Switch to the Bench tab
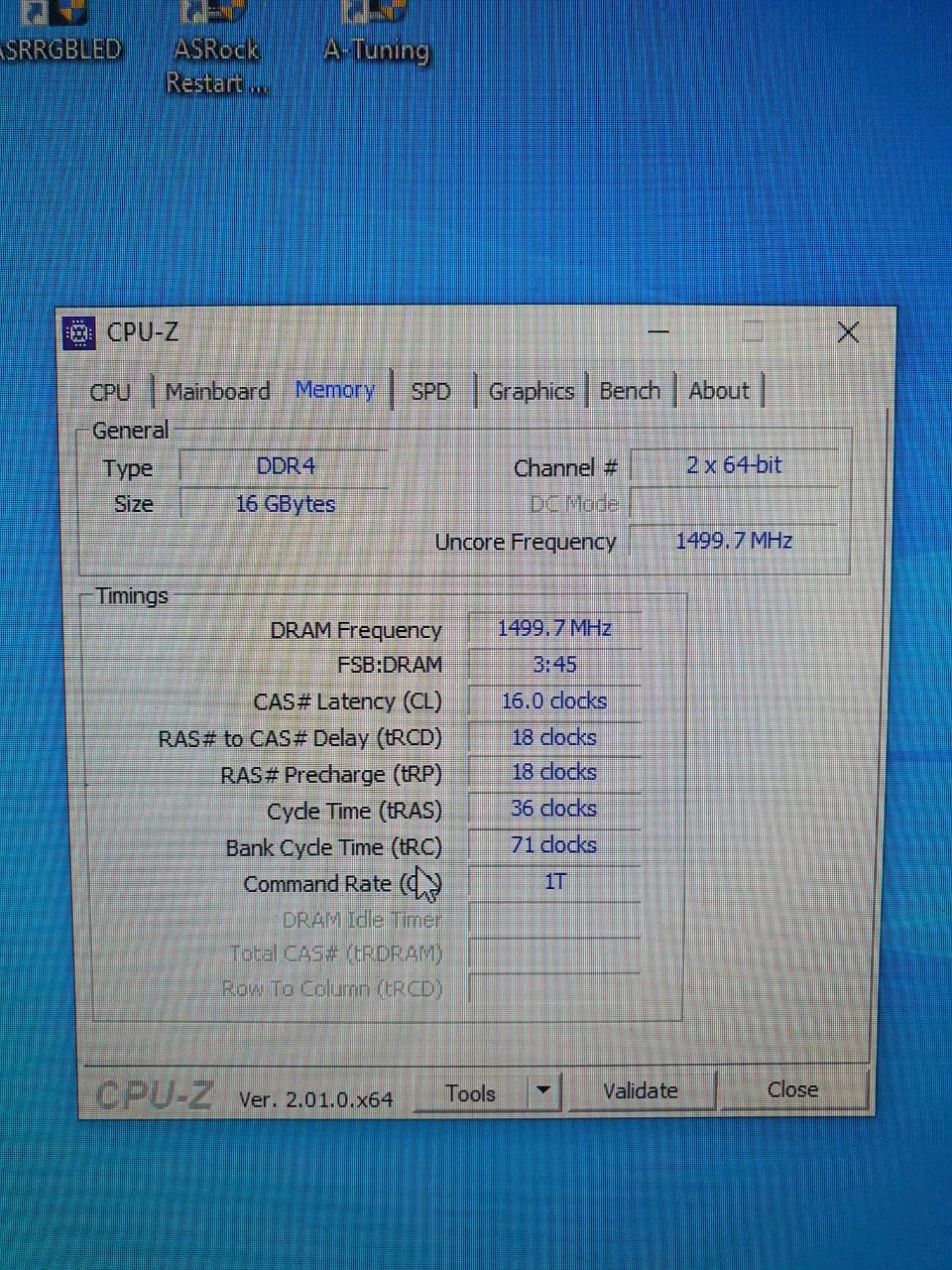This screenshot has width=952, height=1270. point(630,391)
